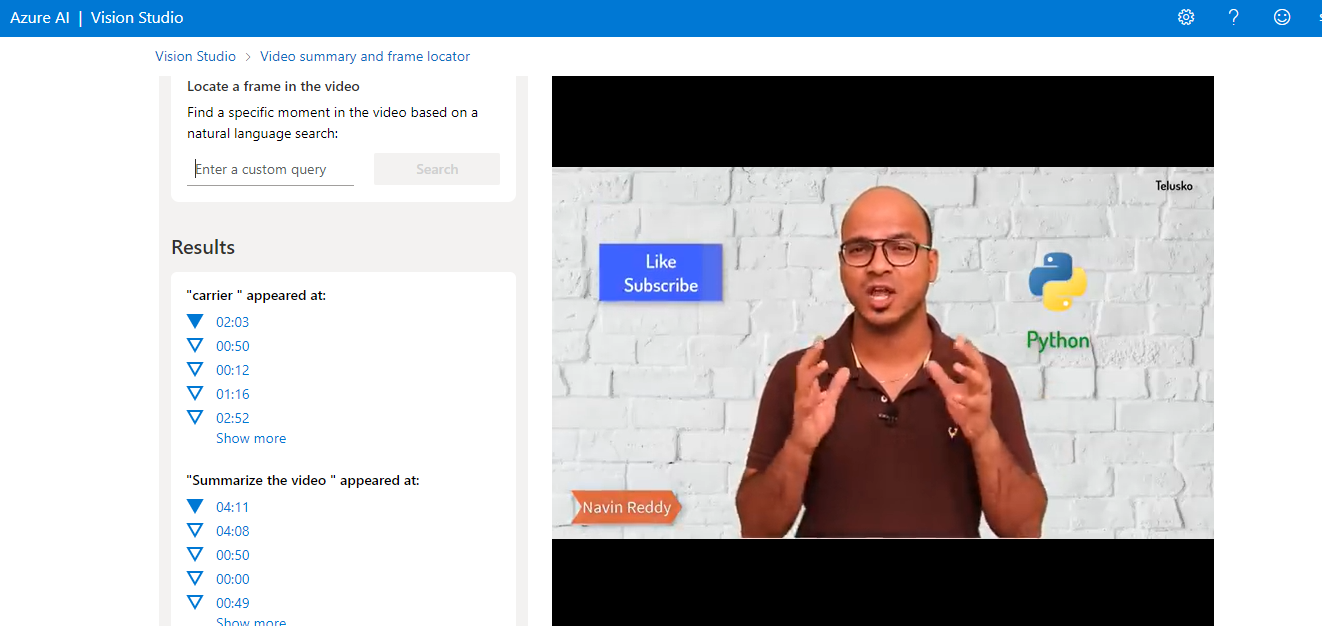This screenshot has height=626, width=1322.
Task: Select the triangle marker beside 00:50 carrier result
Action: [195, 345]
